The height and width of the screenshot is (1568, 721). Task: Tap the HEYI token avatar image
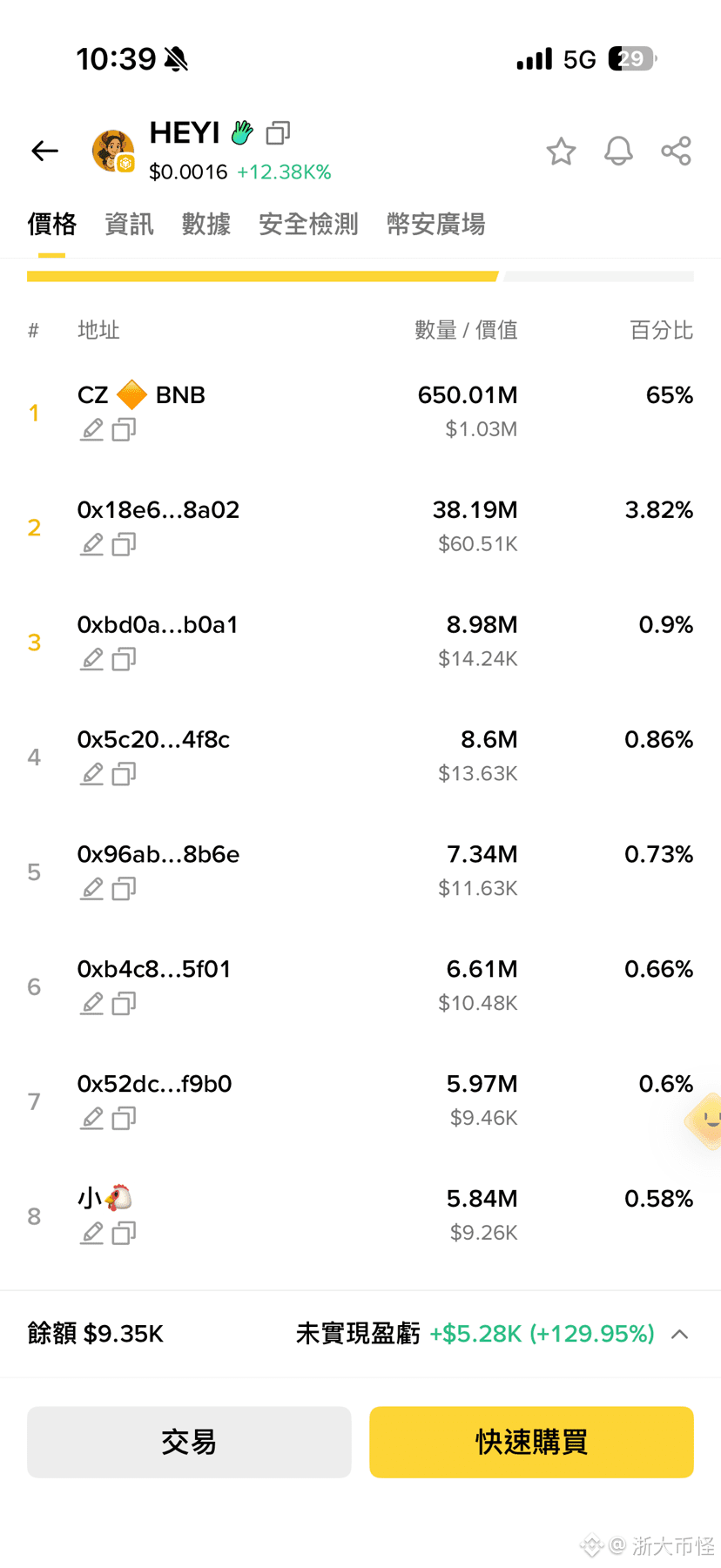click(x=113, y=151)
